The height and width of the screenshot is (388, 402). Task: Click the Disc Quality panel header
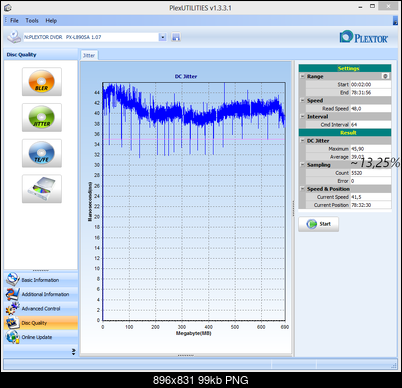point(41,55)
